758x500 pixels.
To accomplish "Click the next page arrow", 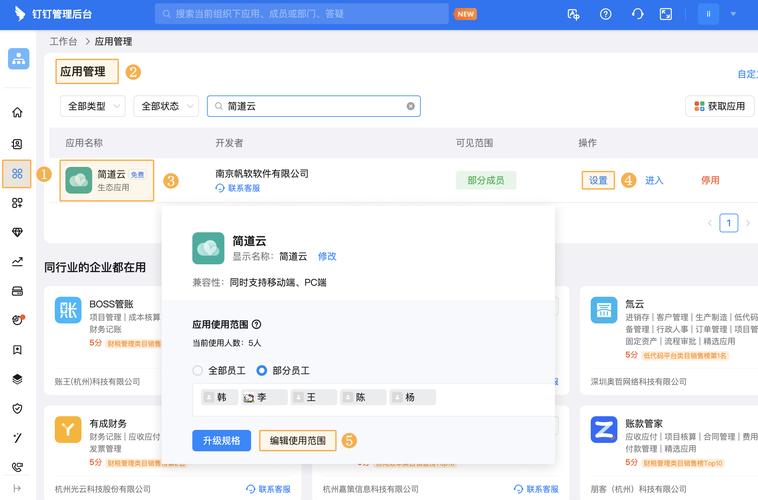I will 747,223.
